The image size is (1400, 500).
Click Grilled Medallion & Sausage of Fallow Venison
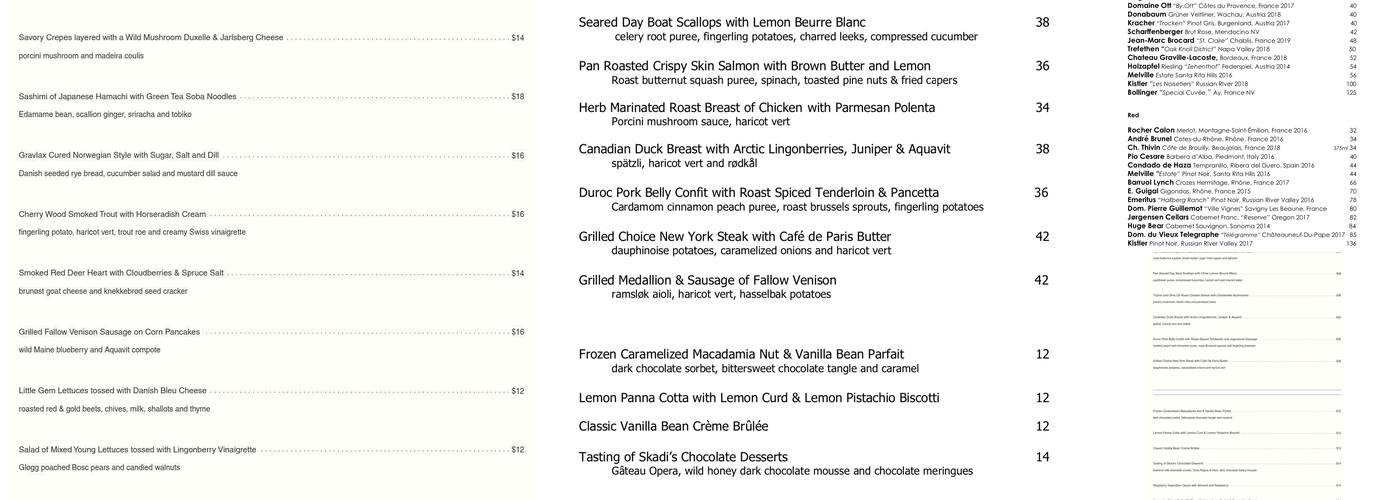pos(707,280)
